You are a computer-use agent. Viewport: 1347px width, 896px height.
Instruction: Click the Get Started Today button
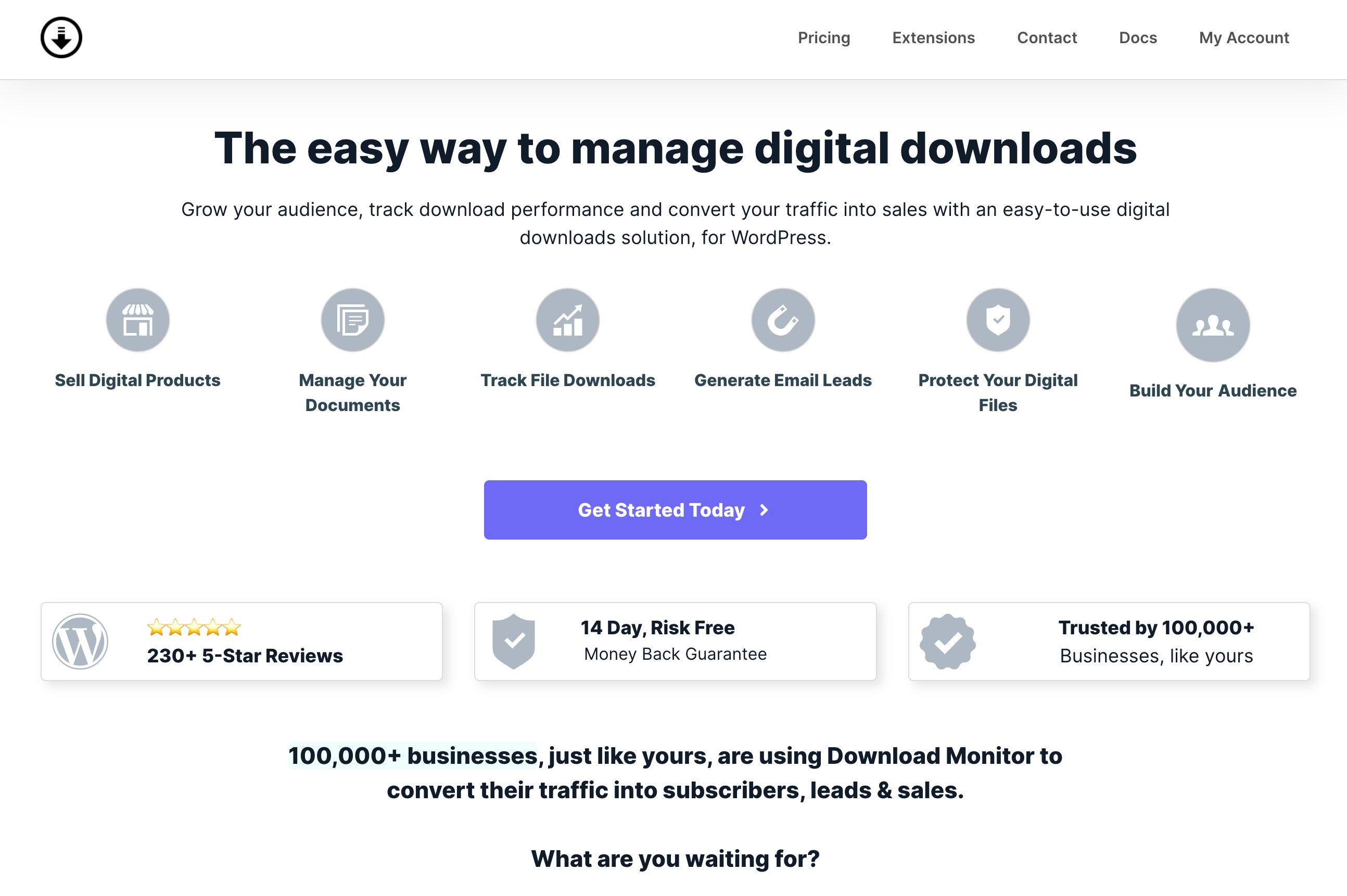tap(675, 509)
